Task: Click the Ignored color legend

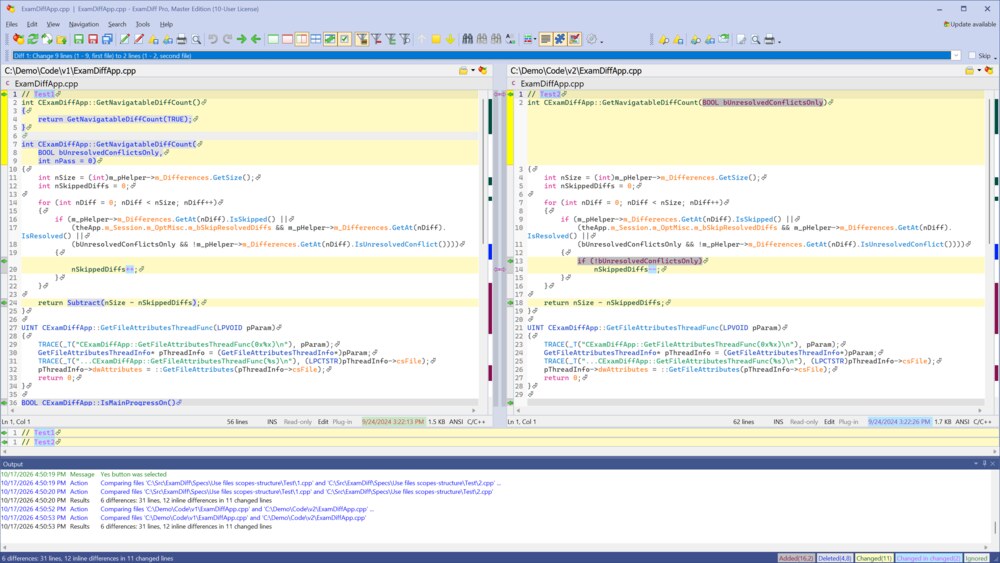Action: coord(976,558)
